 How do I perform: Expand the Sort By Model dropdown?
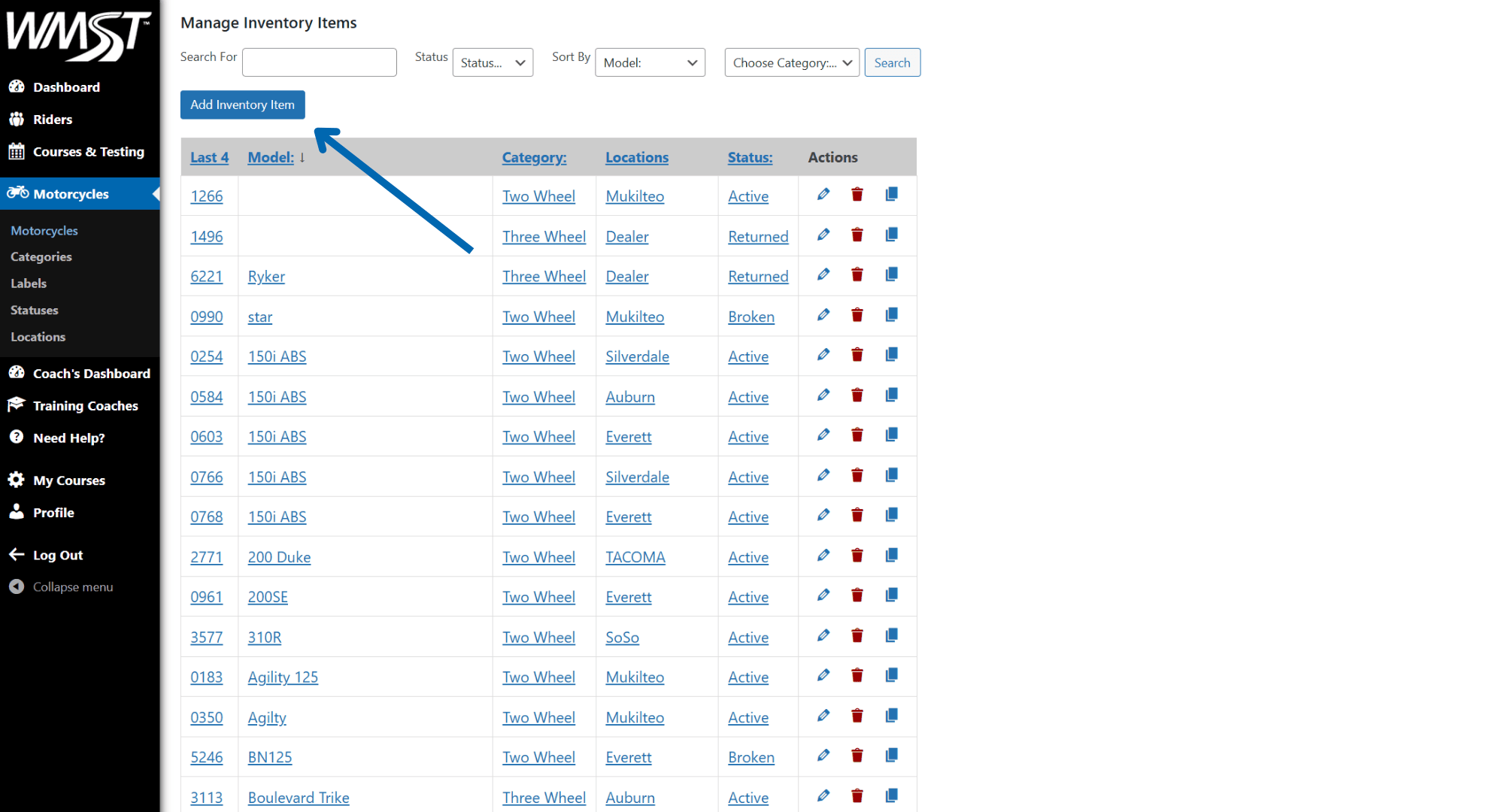(x=650, y=62)
